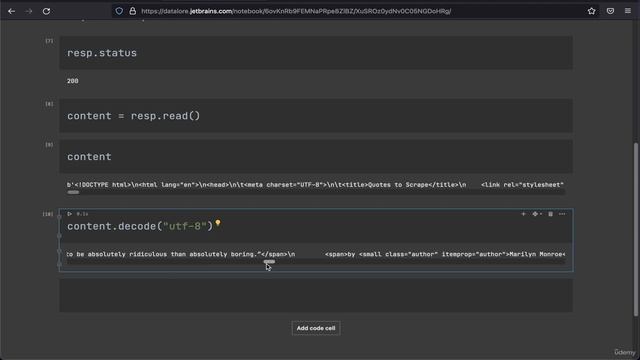The width and height of the screenshot is (640, 360).
Task: Click the empty code cell at bottom
Action: [316, 296]
